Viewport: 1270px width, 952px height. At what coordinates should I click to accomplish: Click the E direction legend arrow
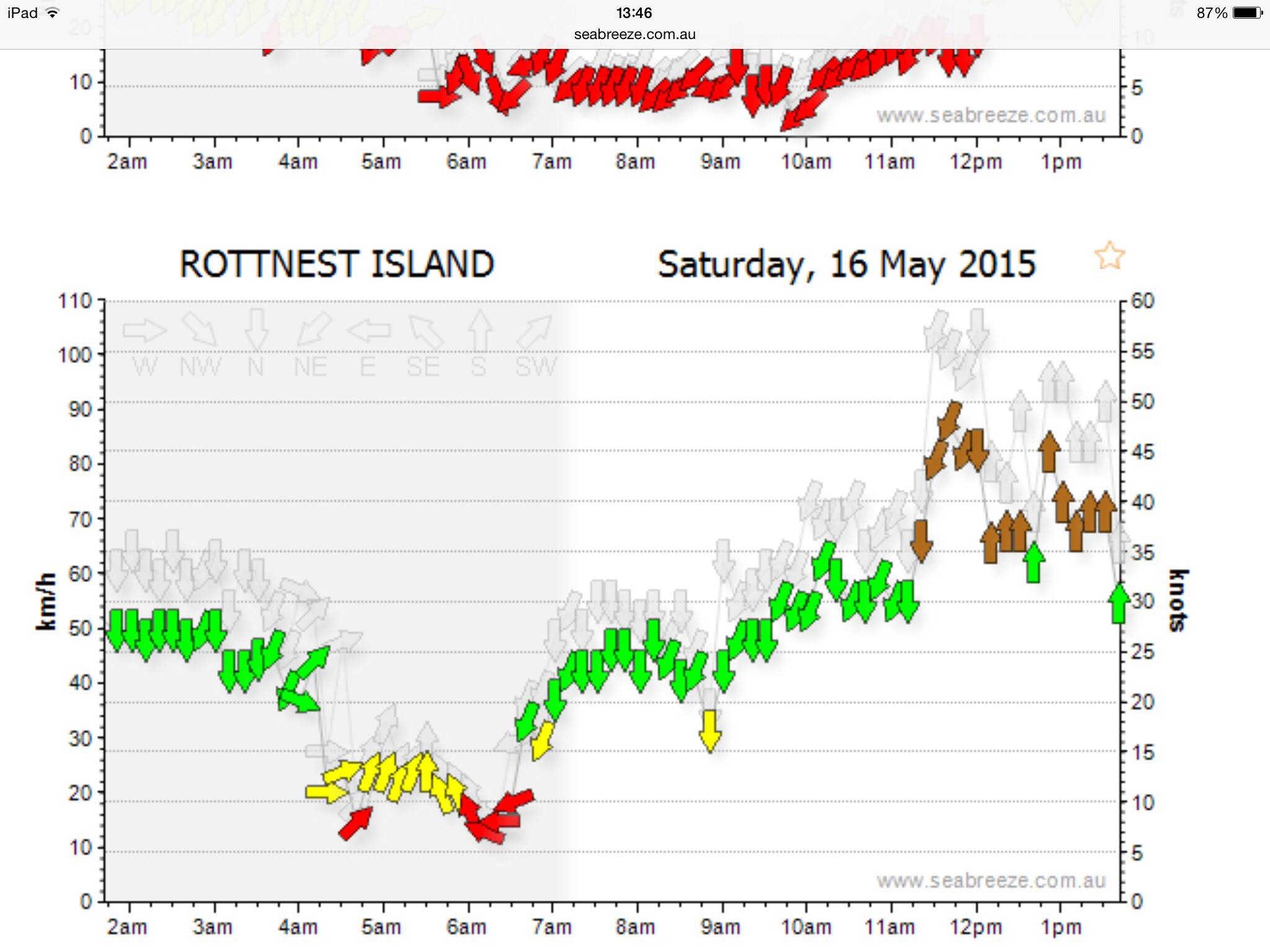(368, 330)
